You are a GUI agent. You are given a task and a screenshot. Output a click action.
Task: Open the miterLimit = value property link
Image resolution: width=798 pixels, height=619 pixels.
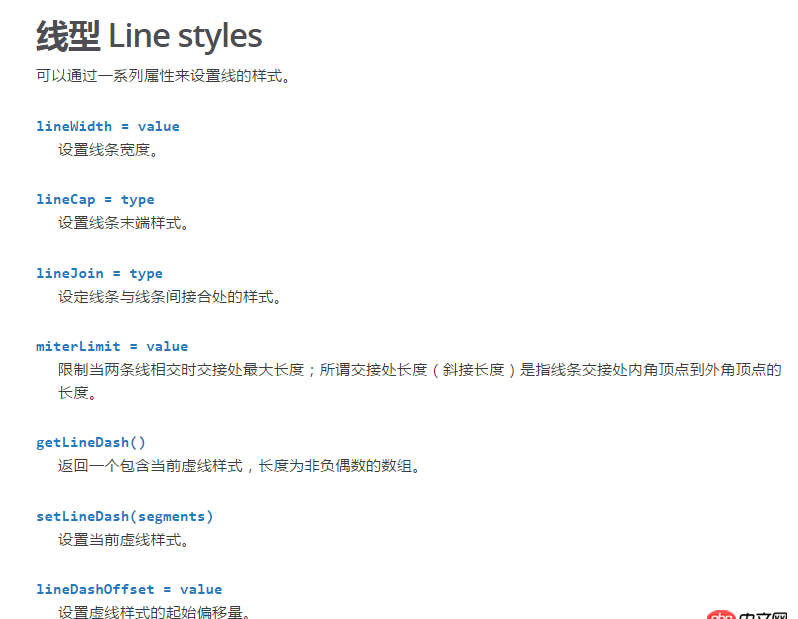pos(112,346)
